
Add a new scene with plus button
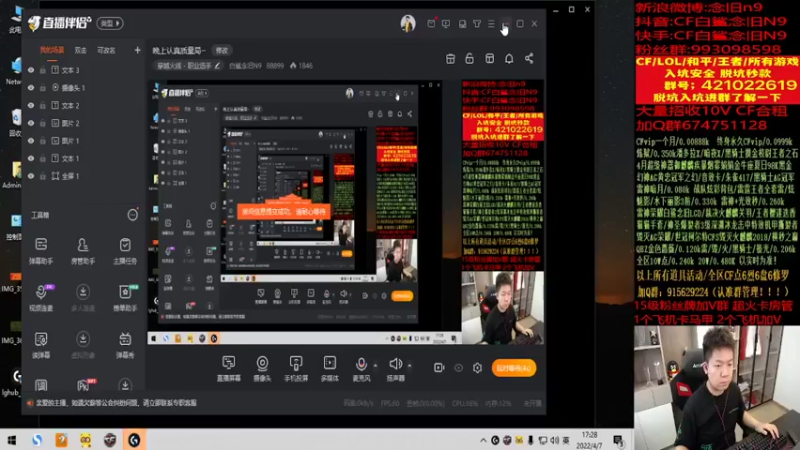[137, 50]
